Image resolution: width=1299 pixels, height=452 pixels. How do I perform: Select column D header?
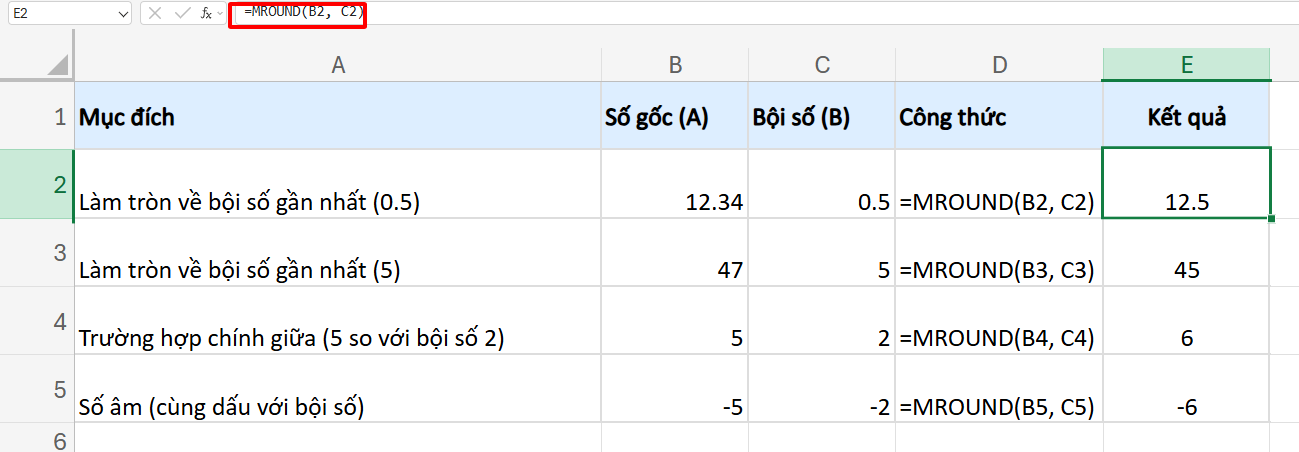(x=999, y=65)
